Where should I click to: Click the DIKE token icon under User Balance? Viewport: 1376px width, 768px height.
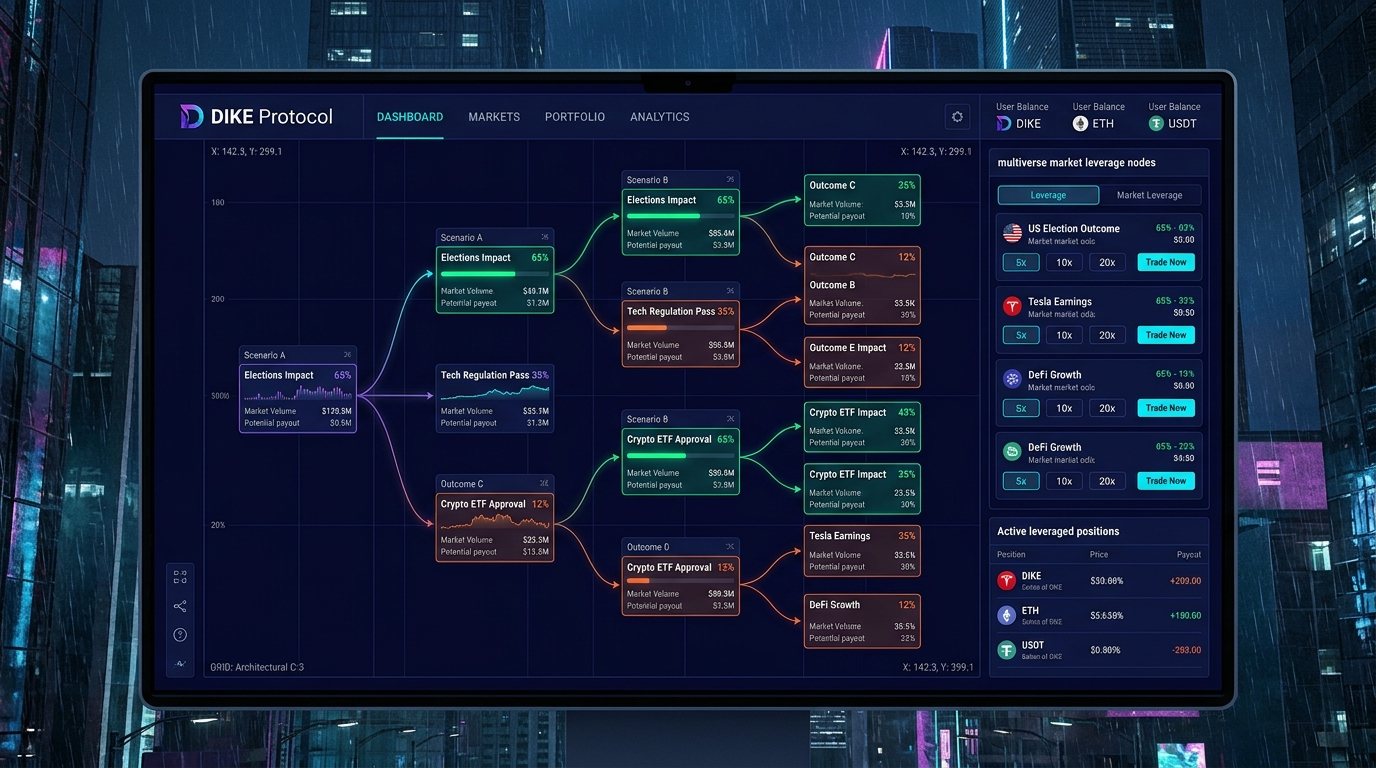1004,124
